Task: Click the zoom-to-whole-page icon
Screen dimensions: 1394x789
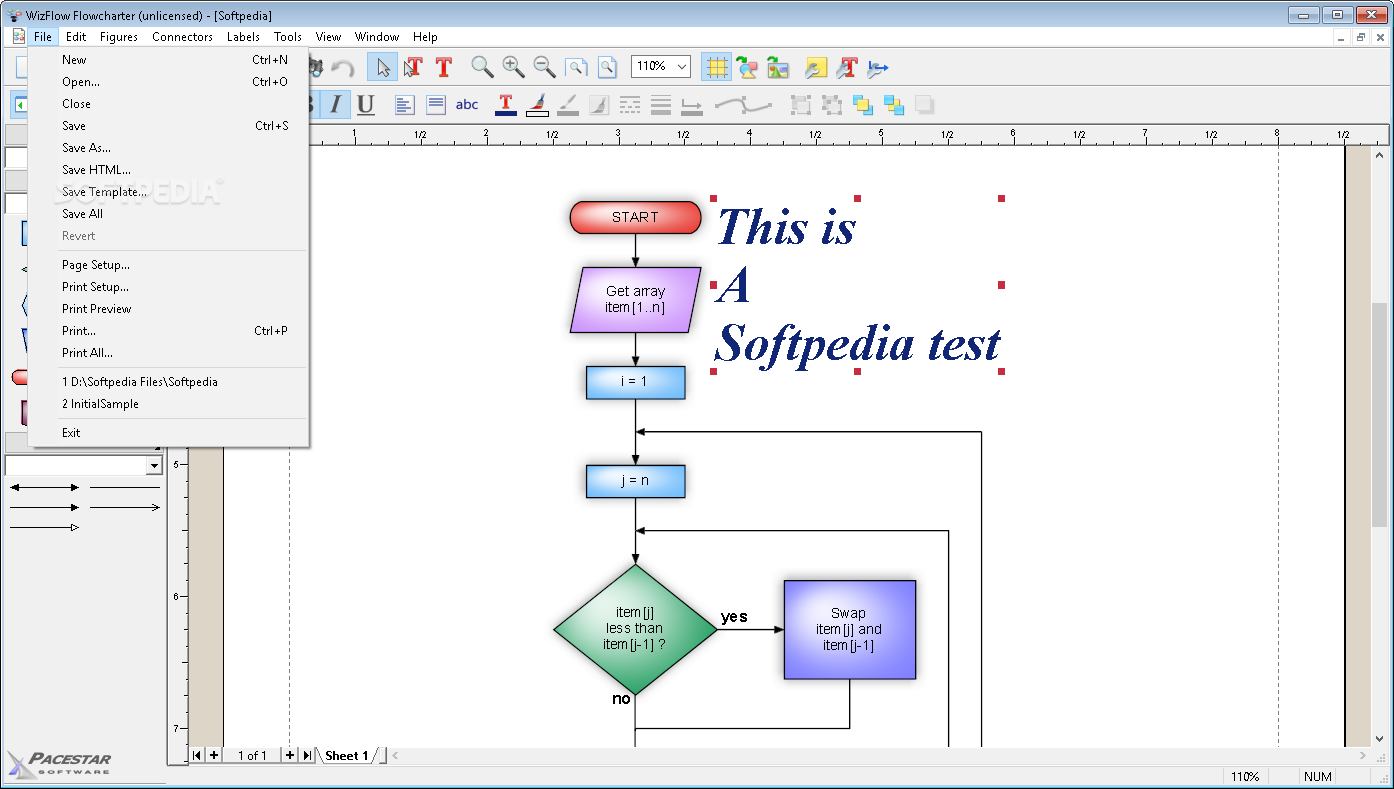Action: (x=607, y=67)
